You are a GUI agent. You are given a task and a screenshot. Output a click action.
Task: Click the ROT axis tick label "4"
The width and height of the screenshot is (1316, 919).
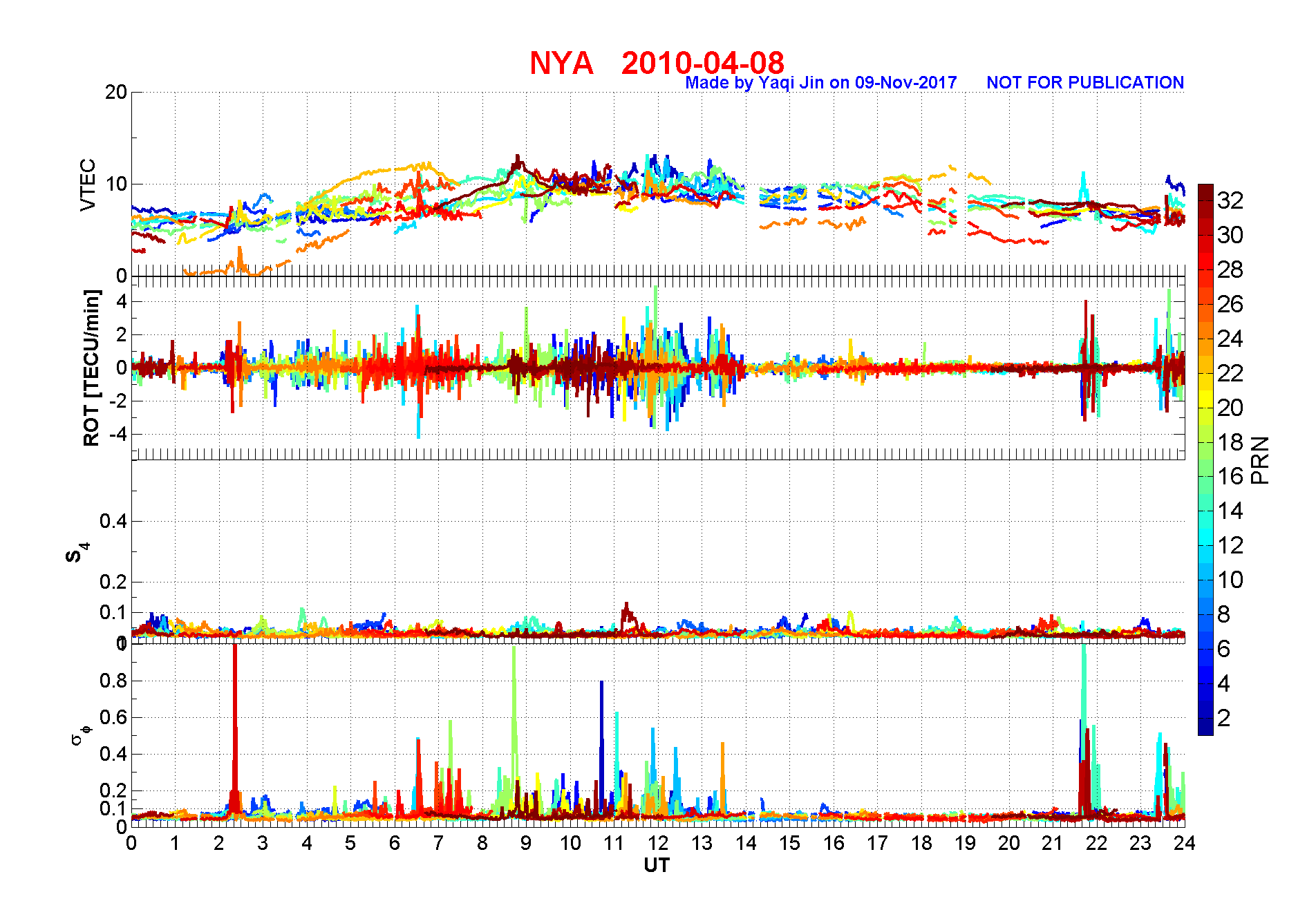122,301
